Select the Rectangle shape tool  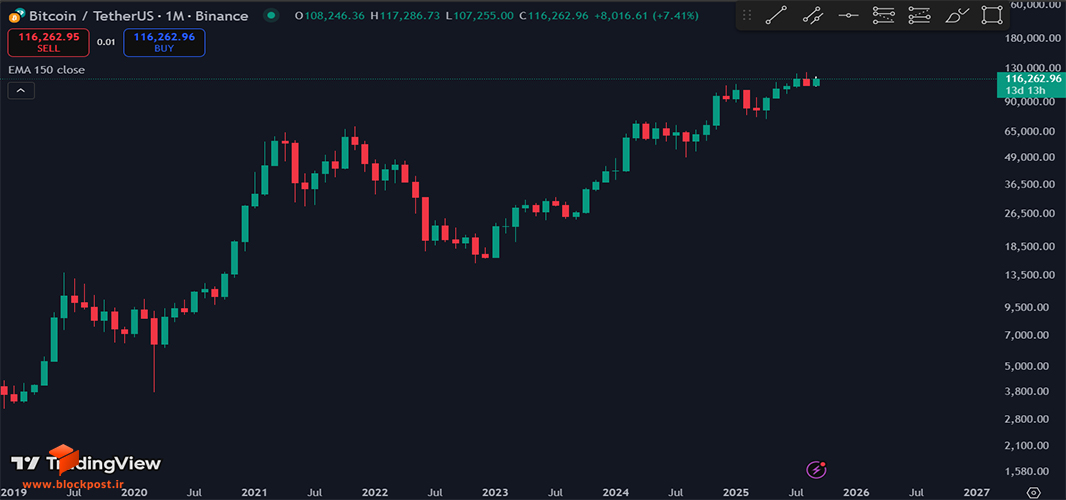[993, 15]
